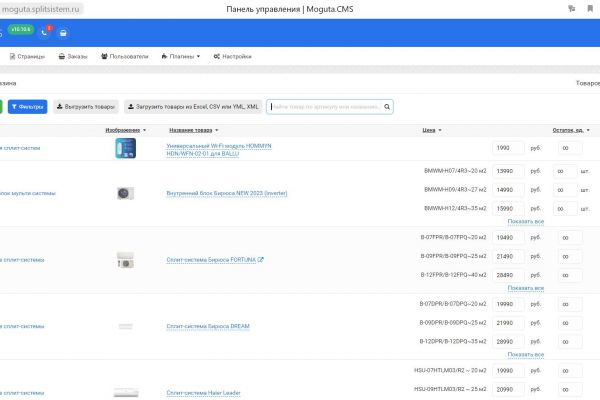Image resolution: width=600 pixels, height=400 pixels.
Task: Click the green version badge
Action: tap(21, 29)
